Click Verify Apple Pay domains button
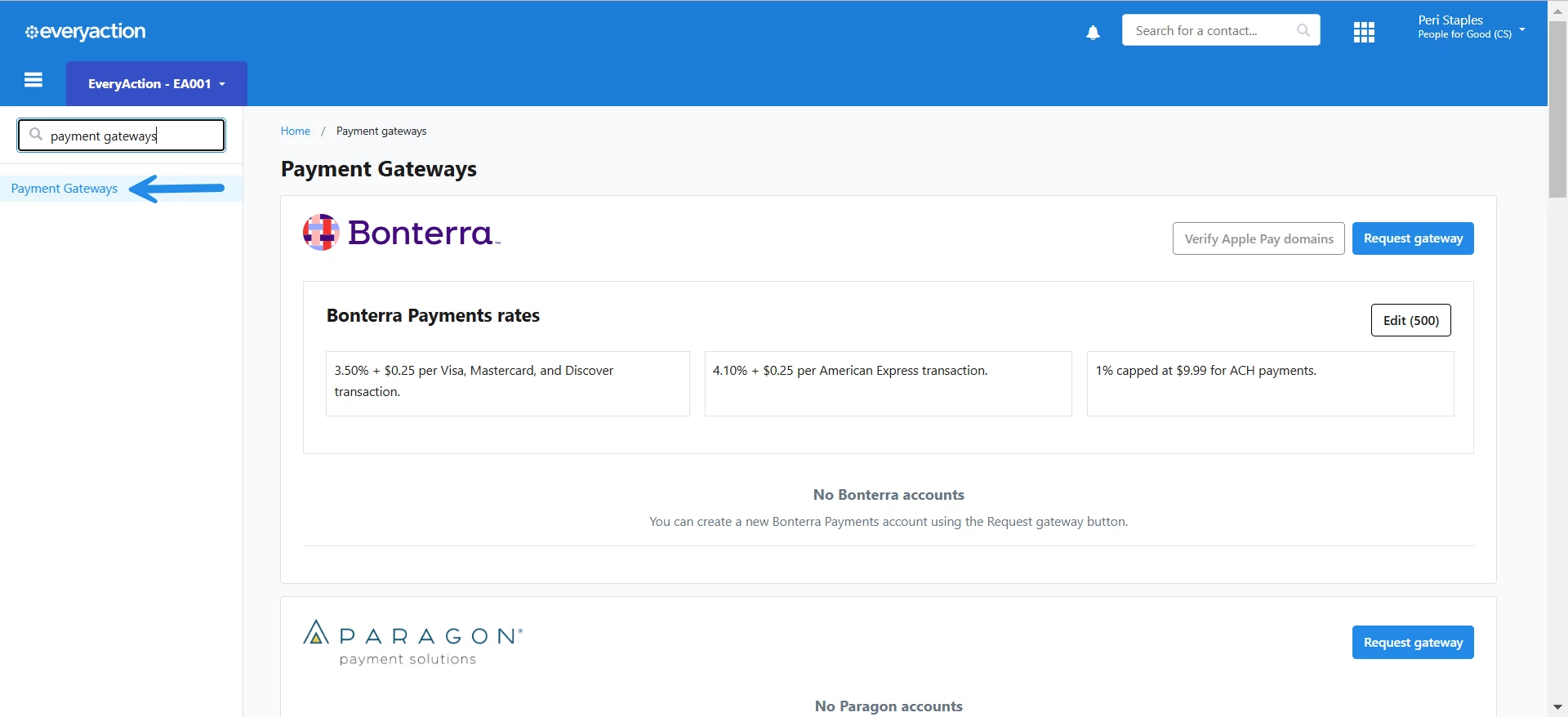The image size is (1568, 717). (1258, 238)
